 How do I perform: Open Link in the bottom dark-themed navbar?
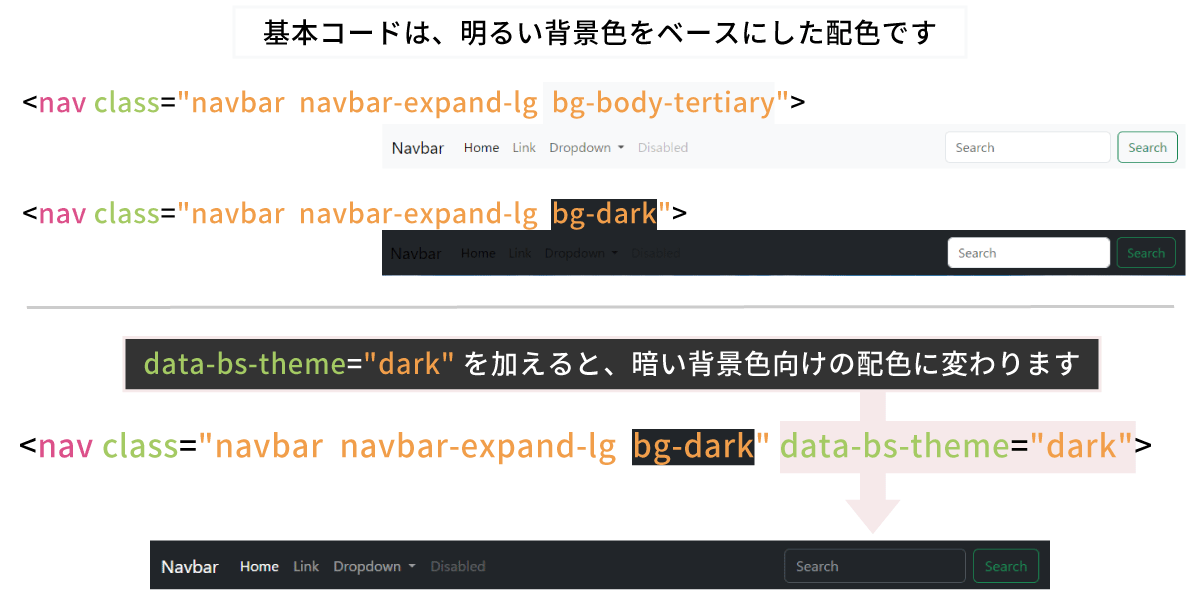tap(306, 567)
